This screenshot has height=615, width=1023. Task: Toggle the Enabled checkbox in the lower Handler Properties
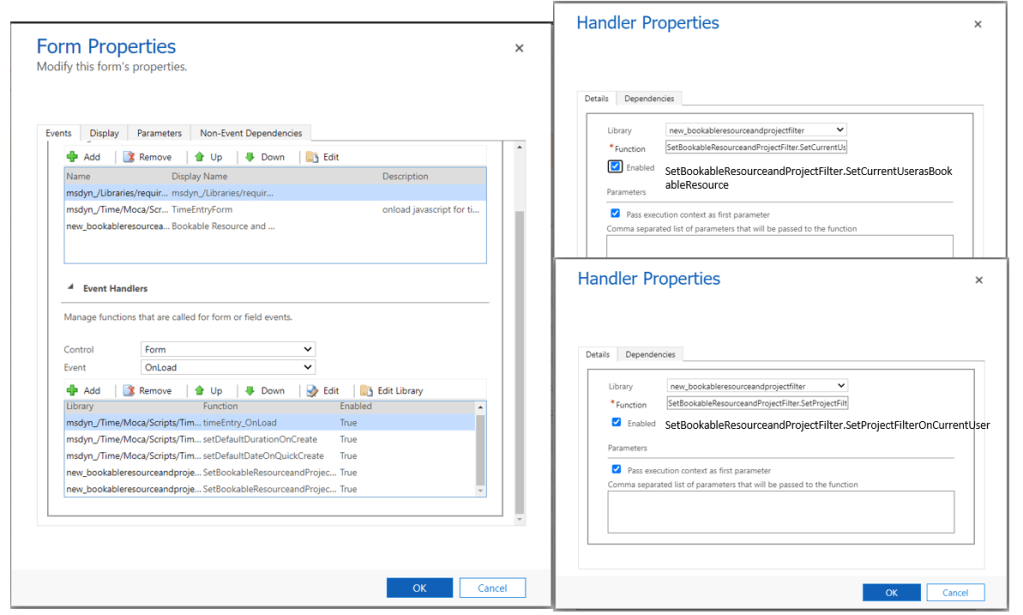[615, 423]
